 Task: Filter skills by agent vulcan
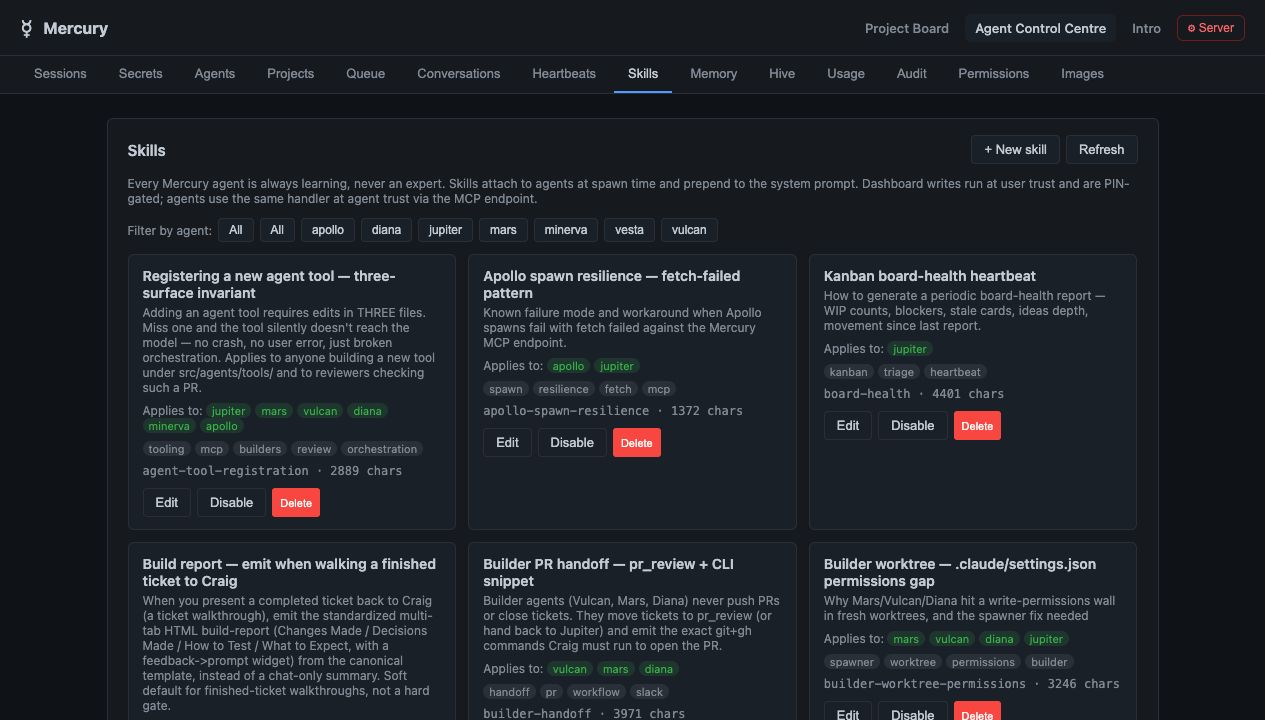[x=689, y=230]
